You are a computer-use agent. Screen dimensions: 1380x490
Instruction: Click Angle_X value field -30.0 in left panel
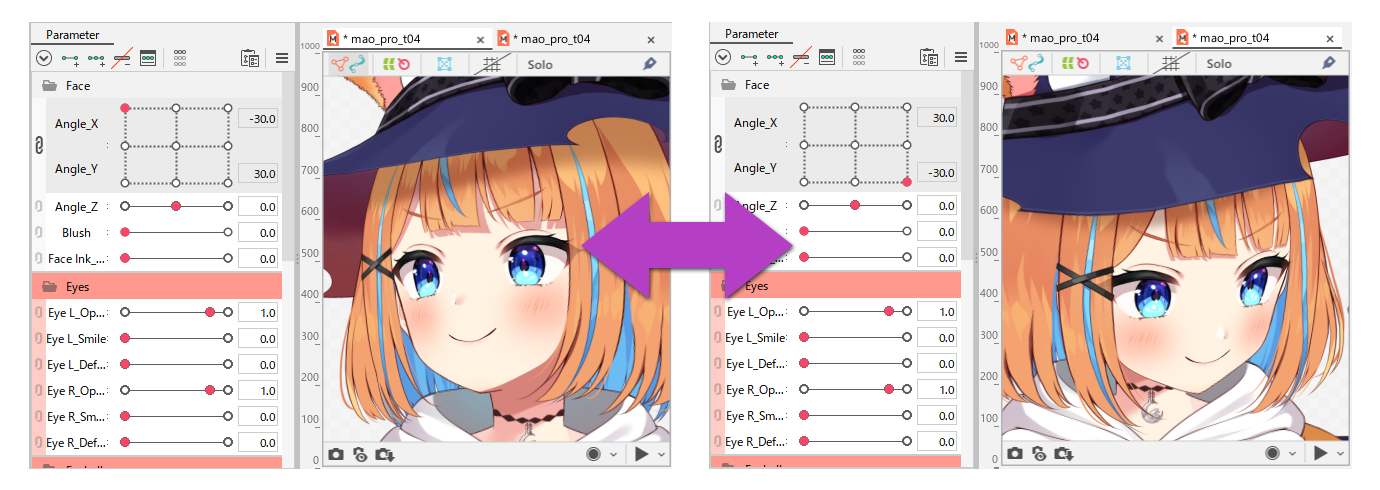coord(258,119)
